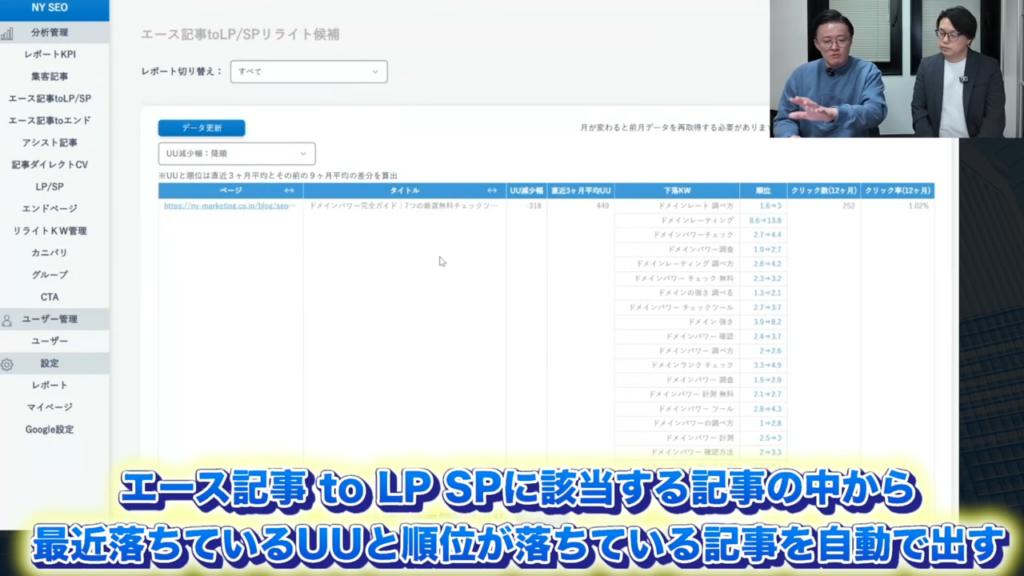Expand the UU減少幅:降順 sort dropdown

click(237, 153)
